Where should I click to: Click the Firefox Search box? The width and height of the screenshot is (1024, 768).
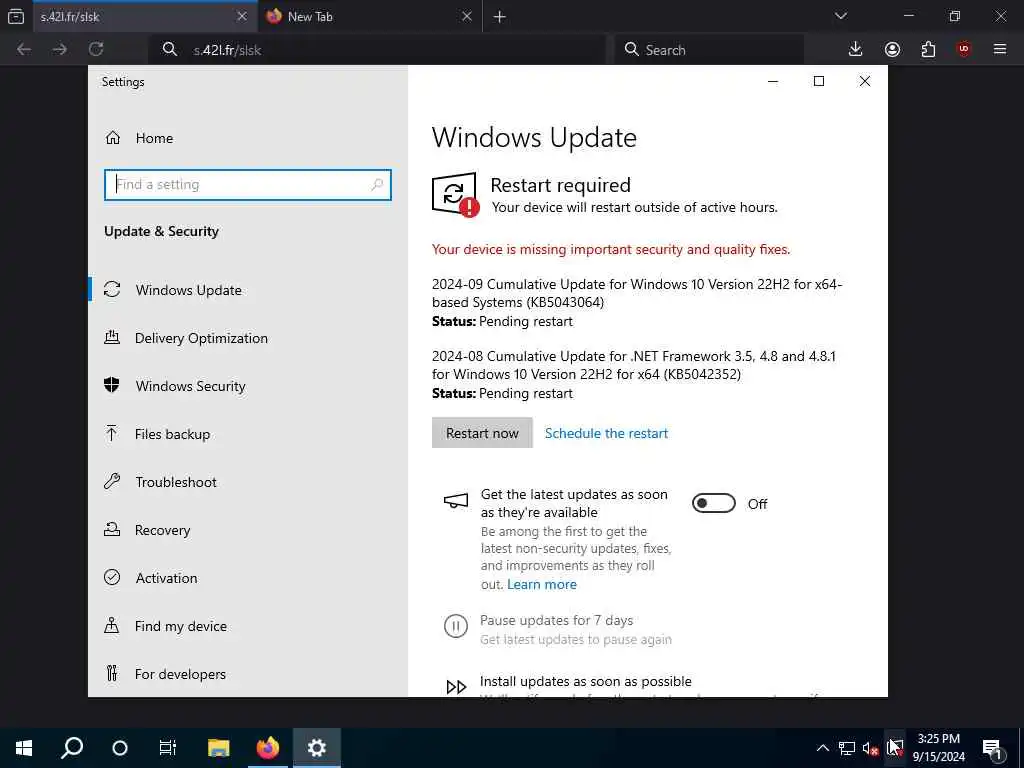(x=709, y=50)
